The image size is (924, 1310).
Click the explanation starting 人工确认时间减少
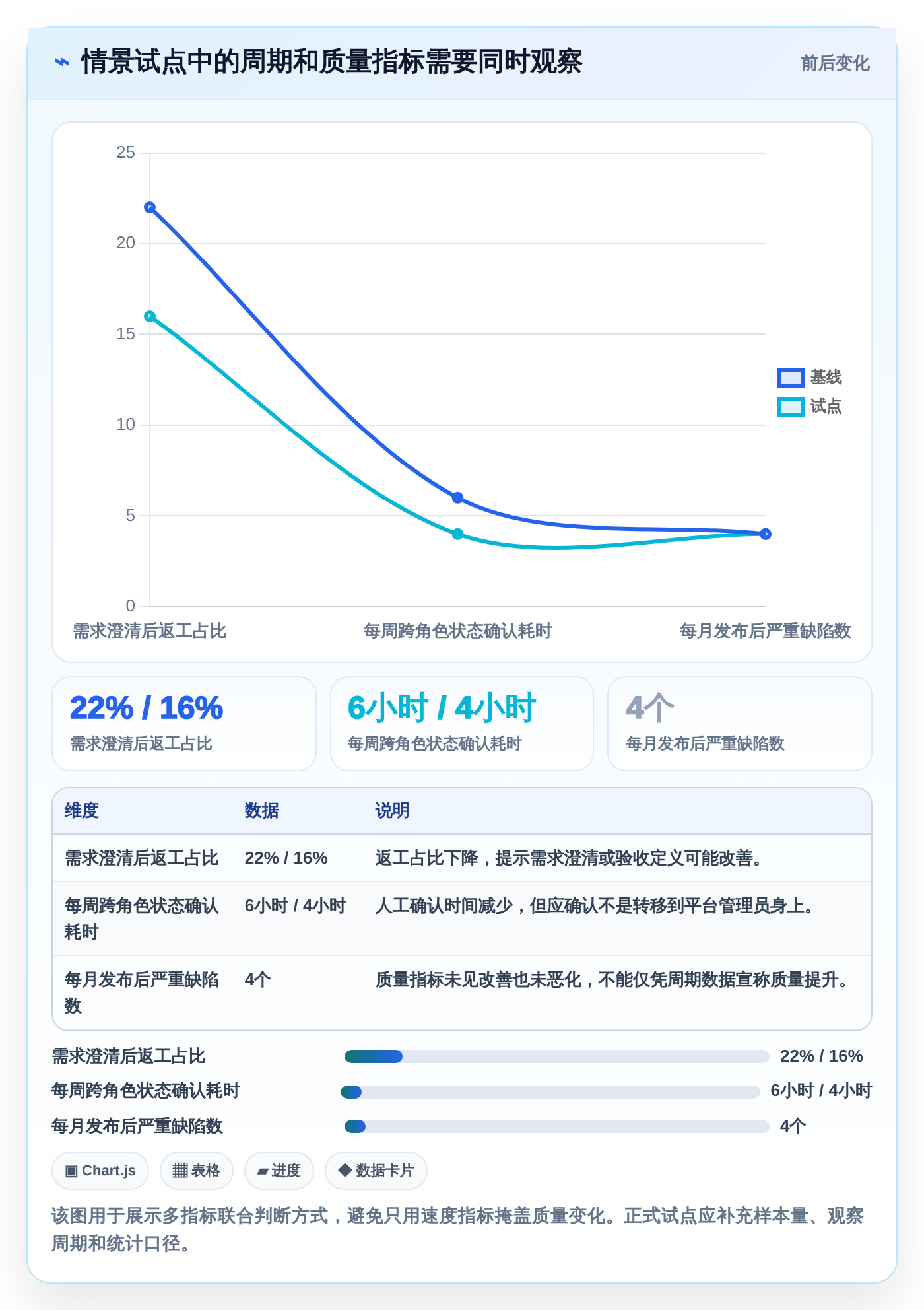(596, 906)
